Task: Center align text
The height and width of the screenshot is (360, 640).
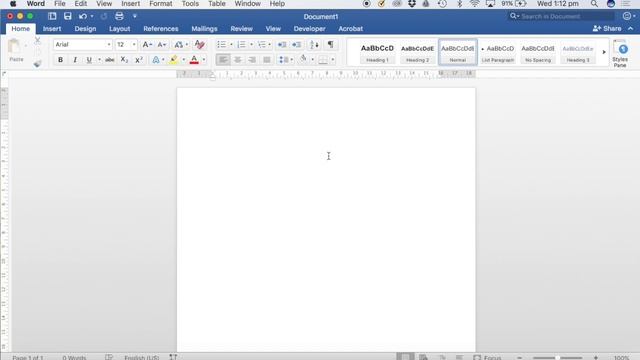Action: tap(238, 60)
